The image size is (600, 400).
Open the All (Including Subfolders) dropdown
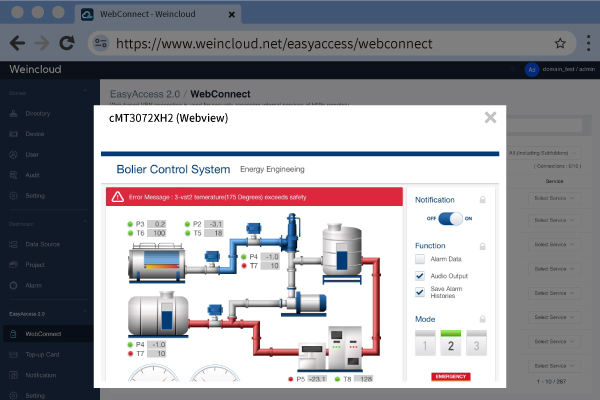[x=543, y=153]
